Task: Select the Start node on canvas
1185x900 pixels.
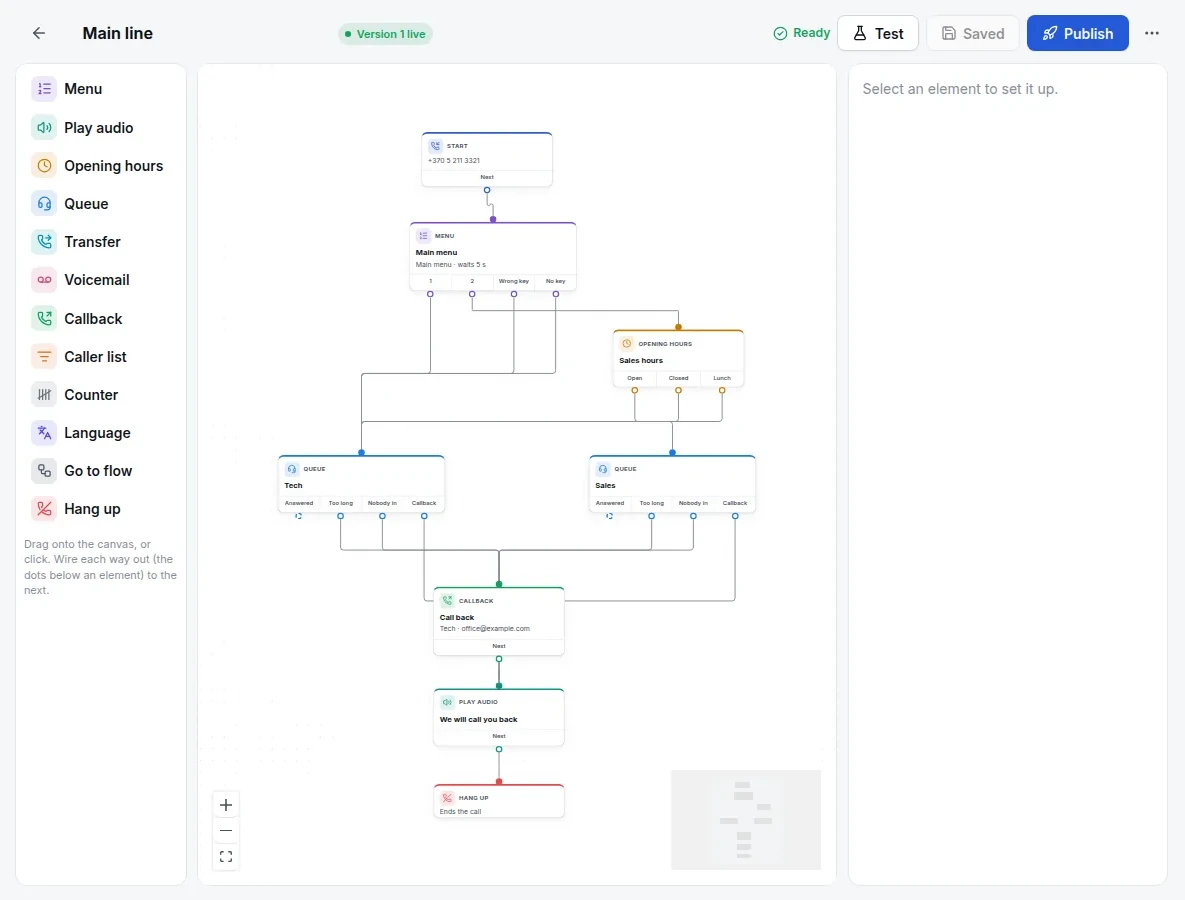Action: pos(487,159)
